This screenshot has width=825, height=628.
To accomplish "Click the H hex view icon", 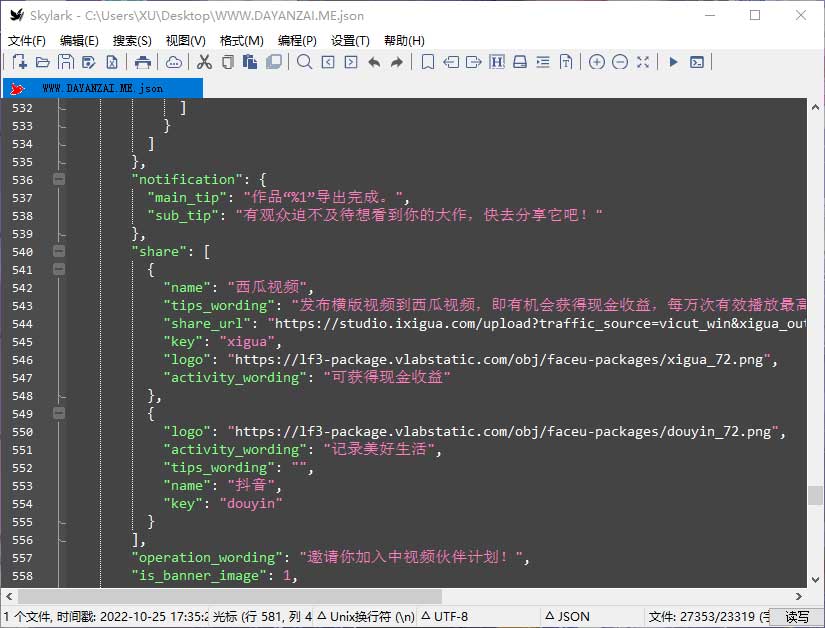I will [497, 62].
